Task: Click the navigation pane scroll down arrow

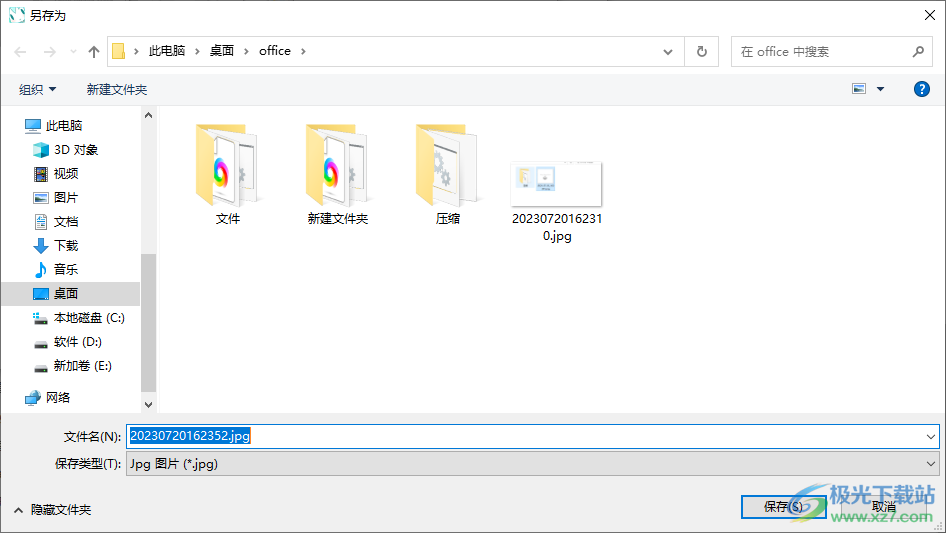Action: [149, 404]
